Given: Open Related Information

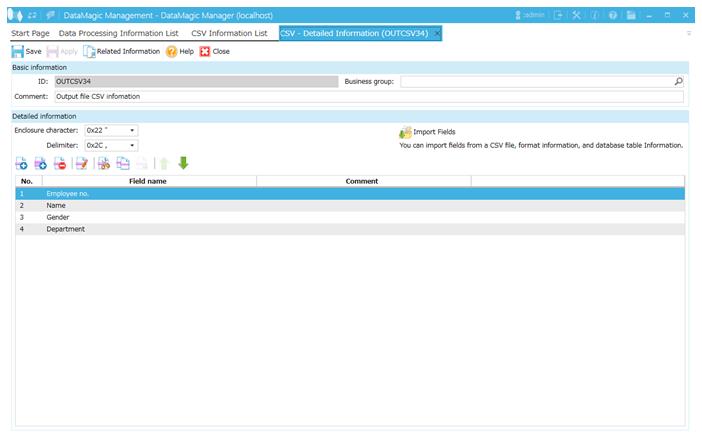Looking at the screenshot, I should click(x=122, y=51).
